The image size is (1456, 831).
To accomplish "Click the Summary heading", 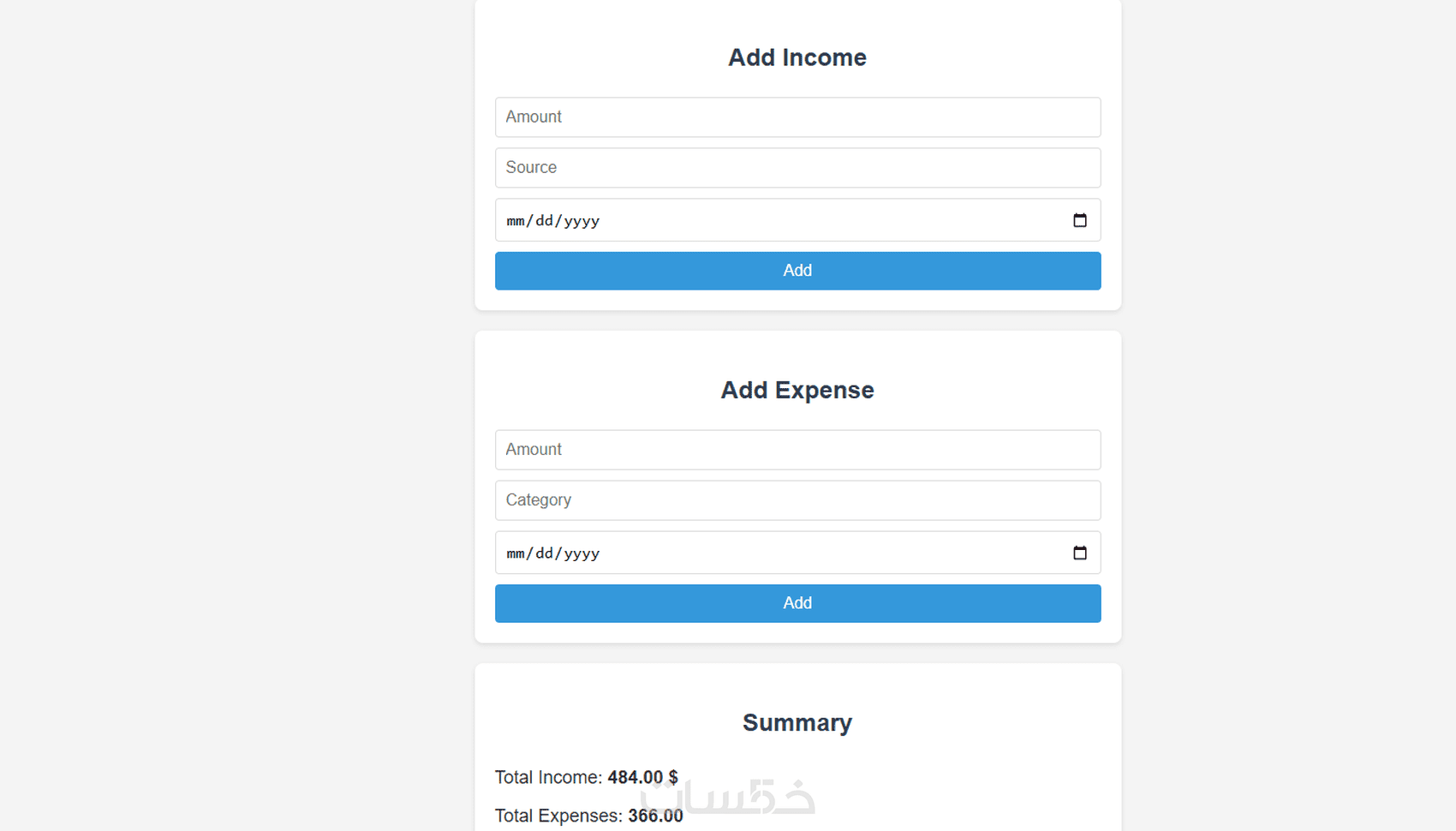I will pos(797,722).
